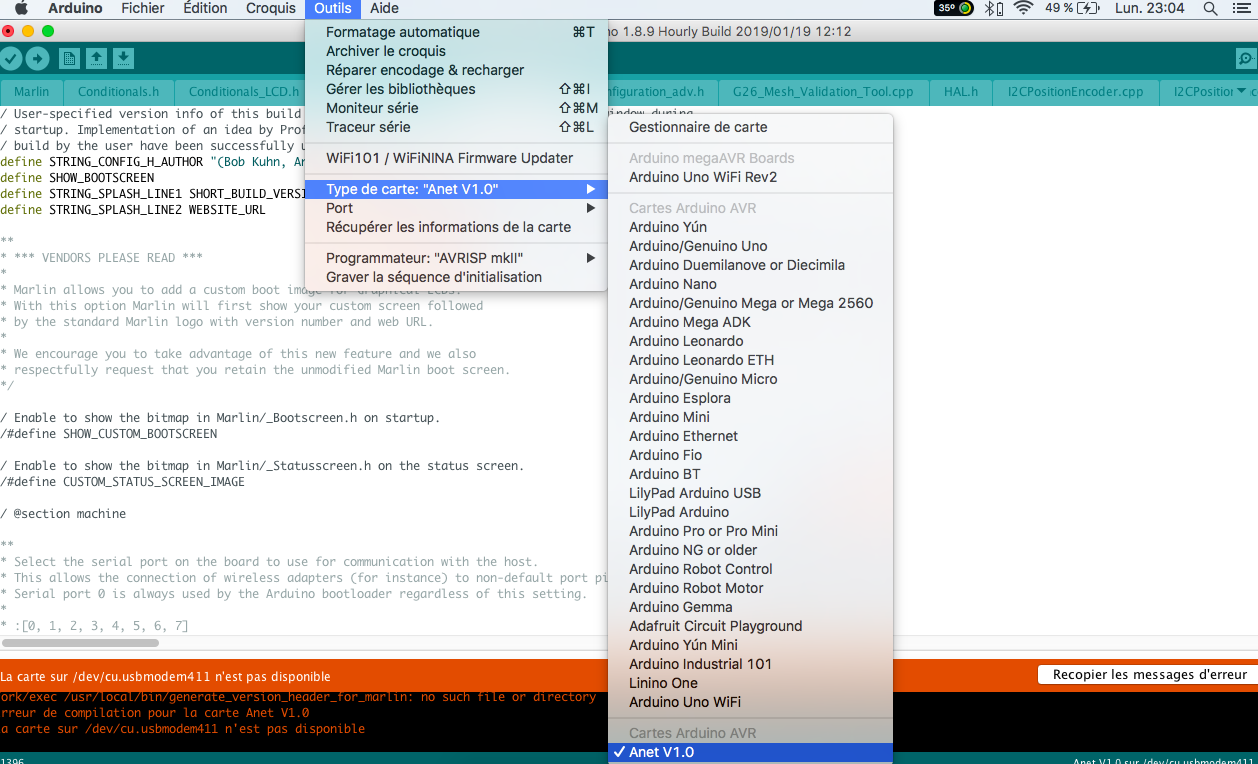Open Moniteur série from menu
The width and height of the screenshot is (1258, 764).
click(456, 108)
